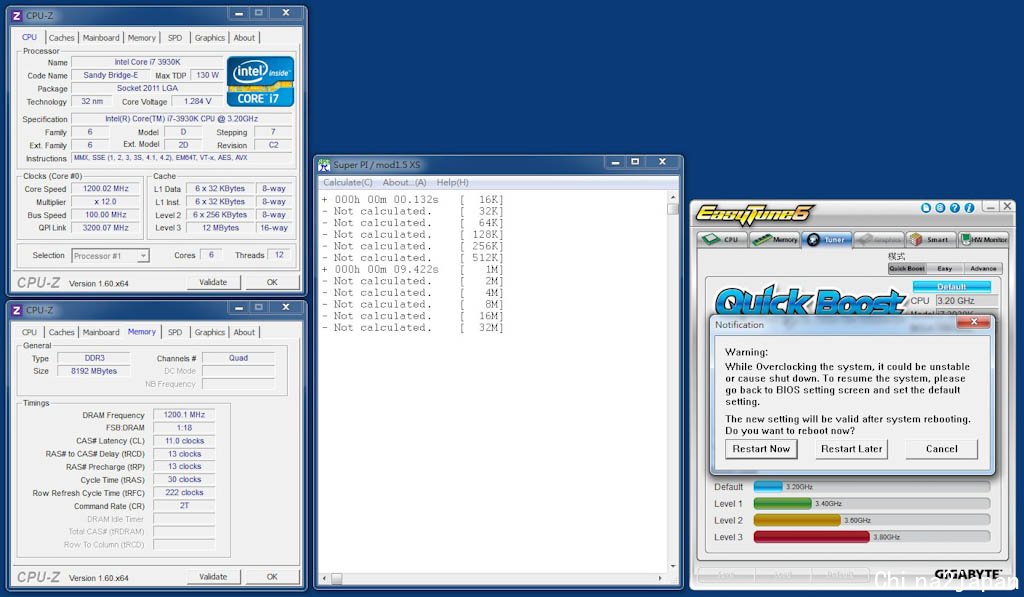
Task: Open Caches tab in the CPU-Z processor window
Action: point(61,38)
